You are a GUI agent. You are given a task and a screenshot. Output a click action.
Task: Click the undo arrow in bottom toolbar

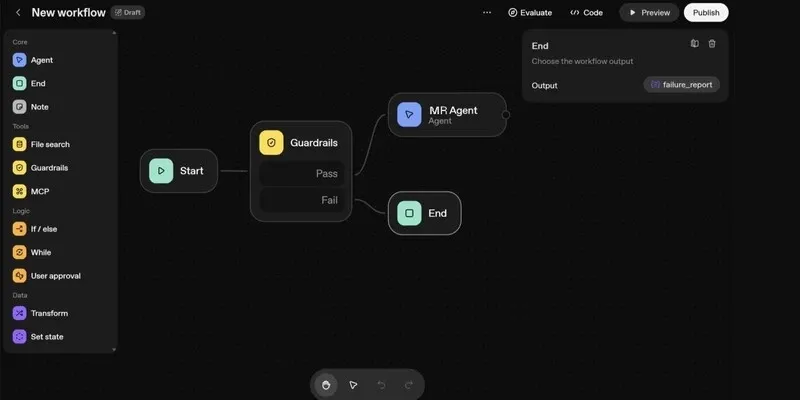coord(381,385)
